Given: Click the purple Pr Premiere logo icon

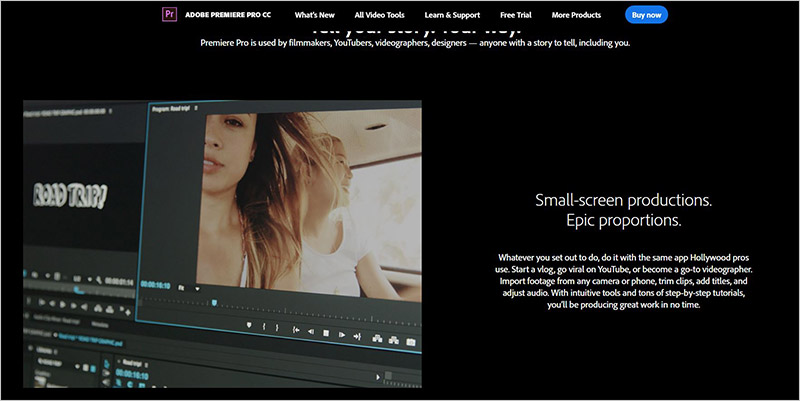Looking at the screenshot, I should 169,14.
